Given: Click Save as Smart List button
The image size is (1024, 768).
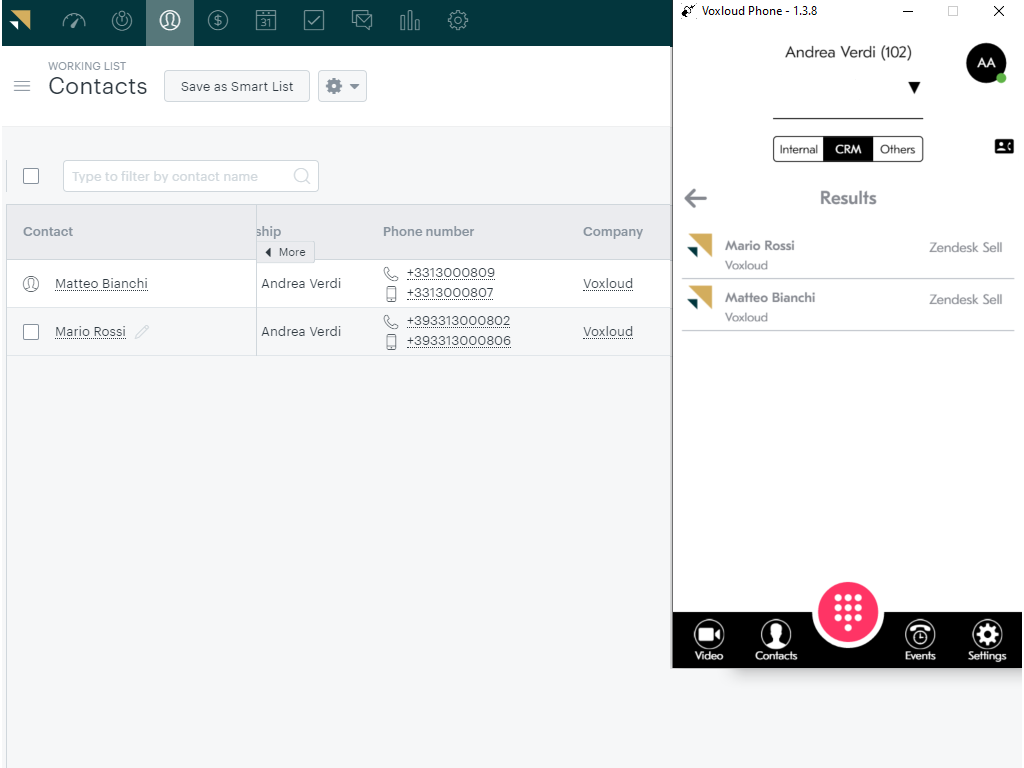Looking at the screenshot, I should click(x=237, y=87).
